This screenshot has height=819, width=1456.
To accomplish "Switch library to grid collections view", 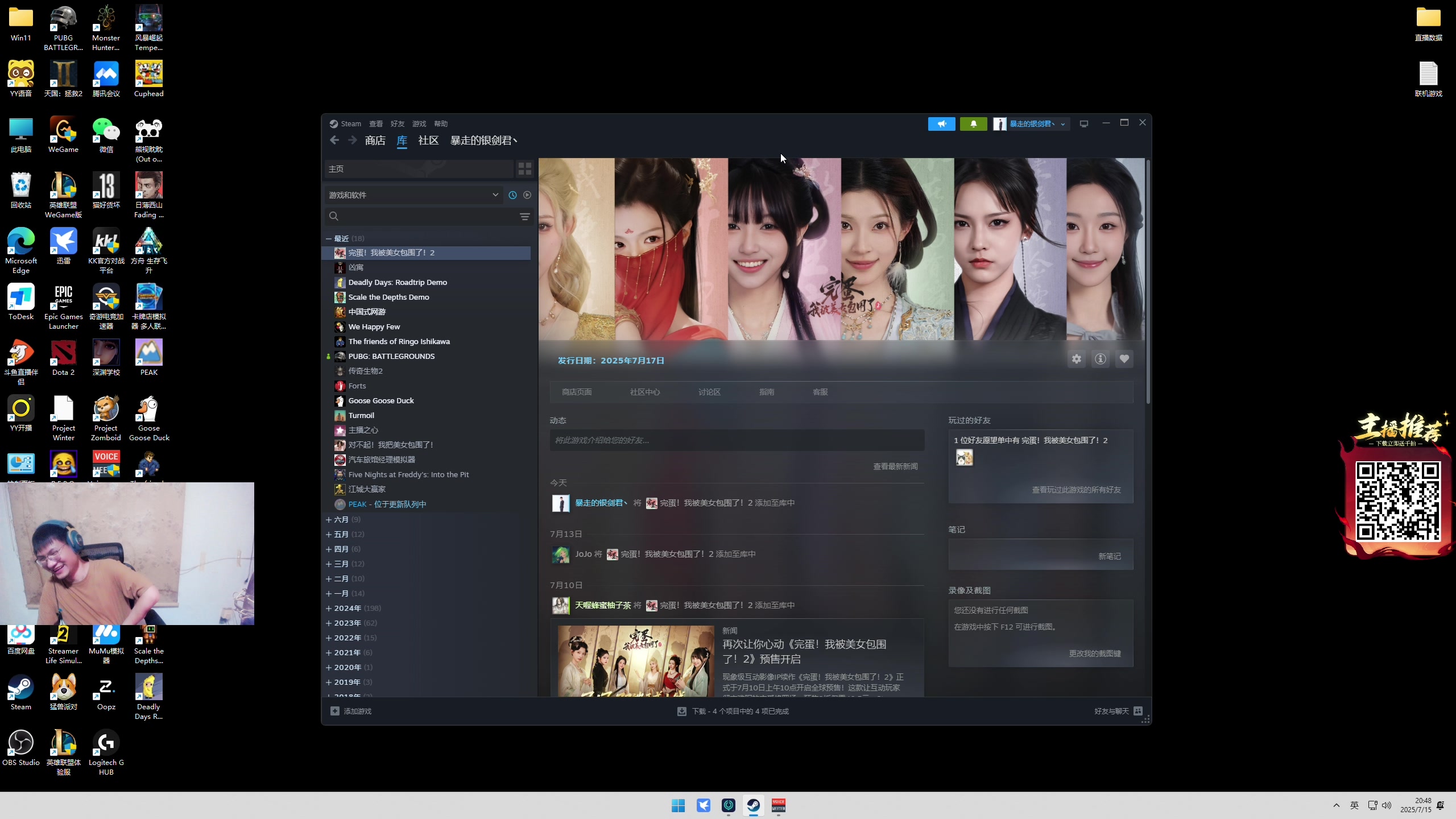I will click(x=525, y=168).
